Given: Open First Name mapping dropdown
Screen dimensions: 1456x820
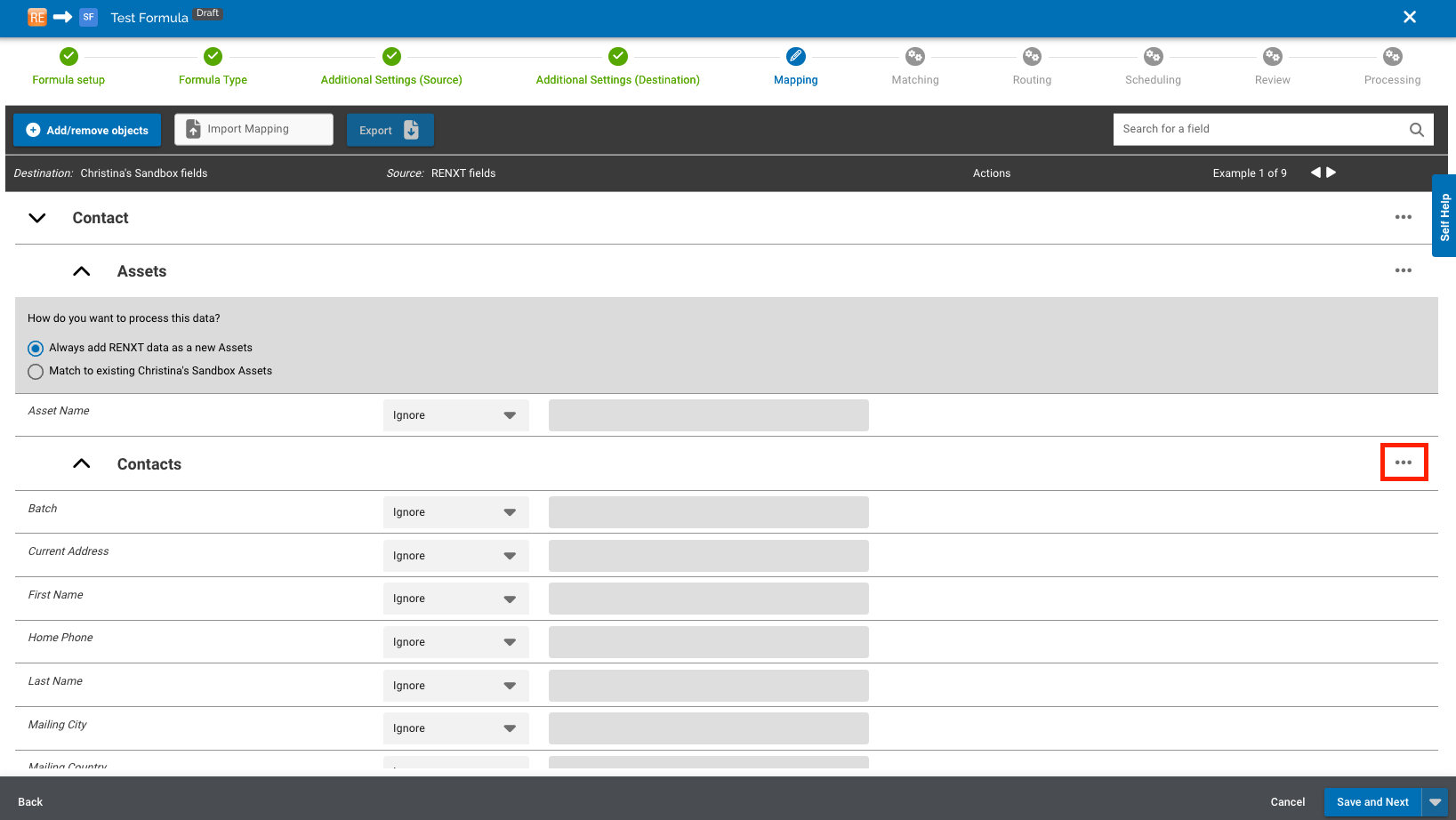Looking at the screenshot, I should point(455,599).
